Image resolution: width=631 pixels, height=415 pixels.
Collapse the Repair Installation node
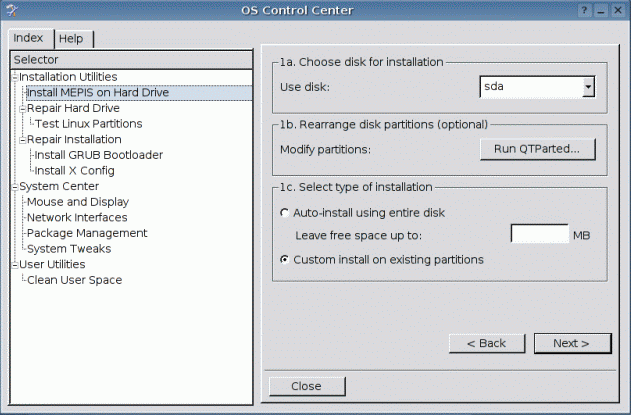[23, 140]
